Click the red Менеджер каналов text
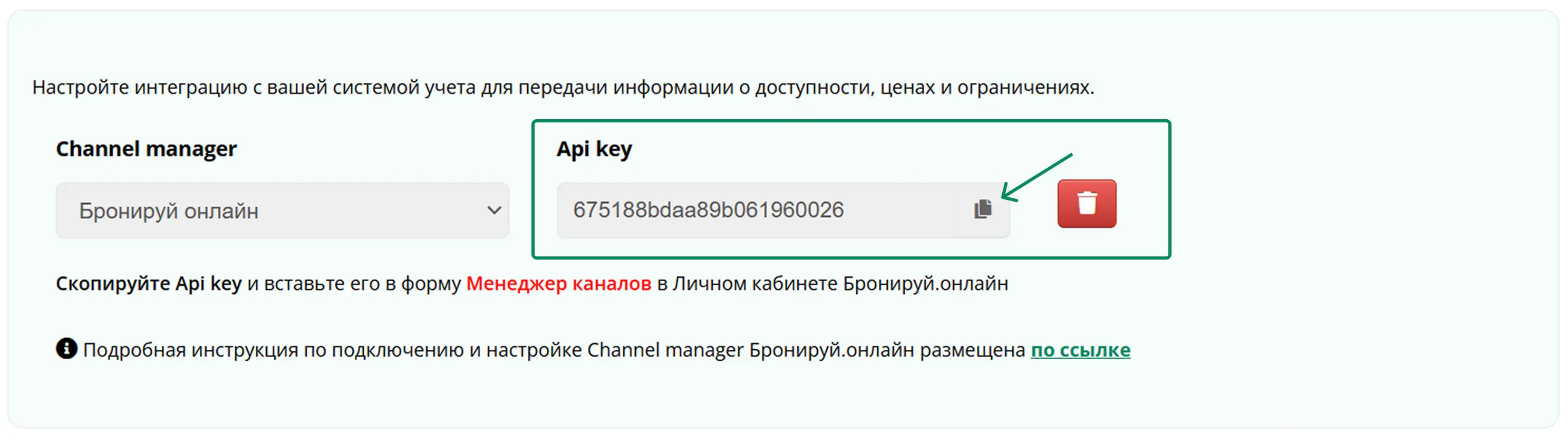 (559, 283)
